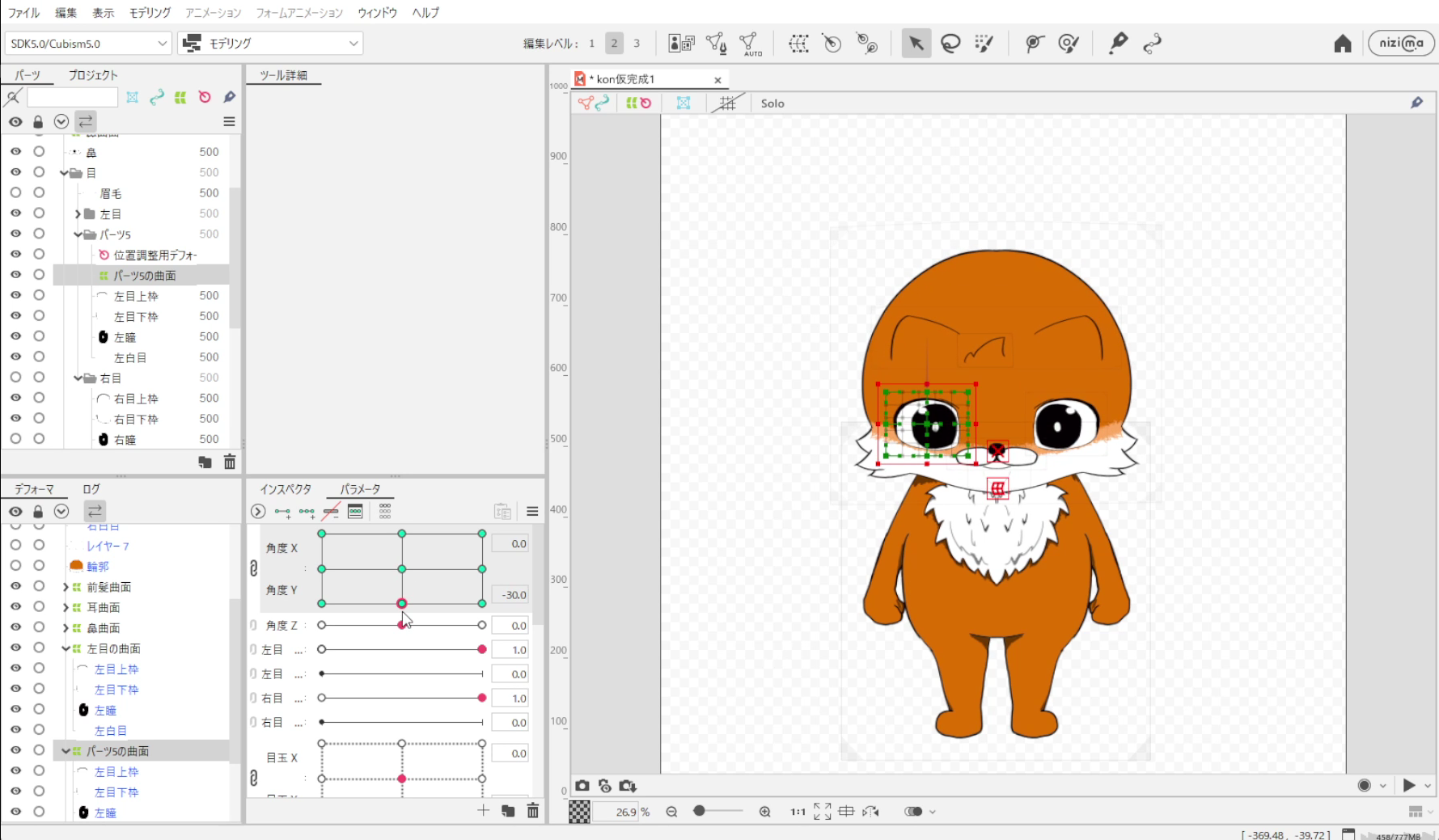Click the home icon in toolbar
Screen dimensions: 1439x840
pos(1343,44)
